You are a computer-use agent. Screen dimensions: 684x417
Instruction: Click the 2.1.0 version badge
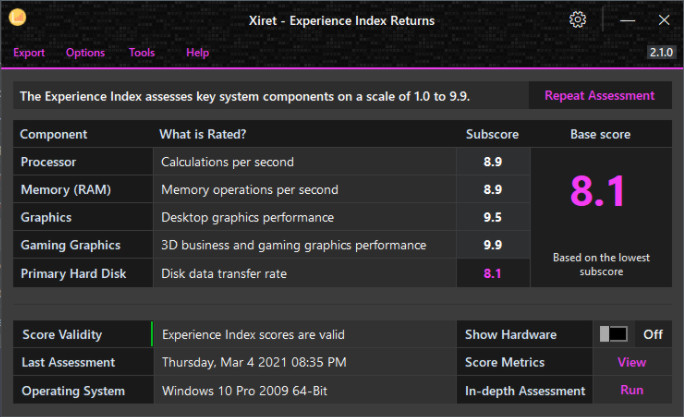[661, 52]
